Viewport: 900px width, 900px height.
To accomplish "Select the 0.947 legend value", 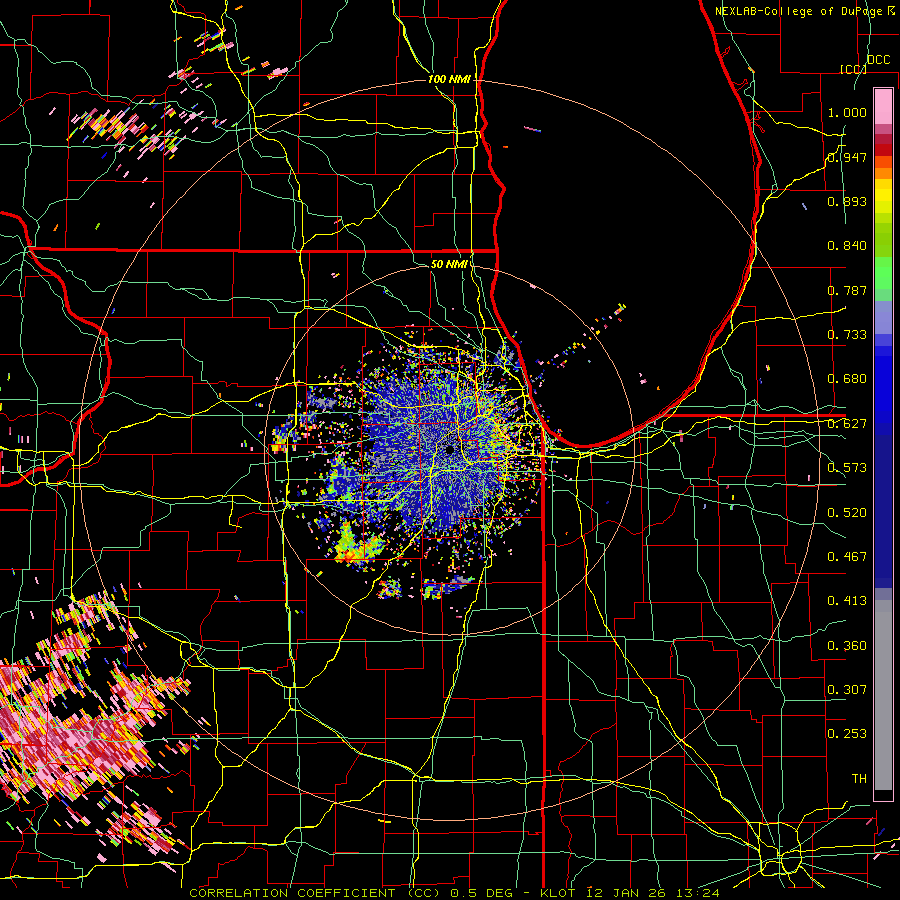I will 847,157.
